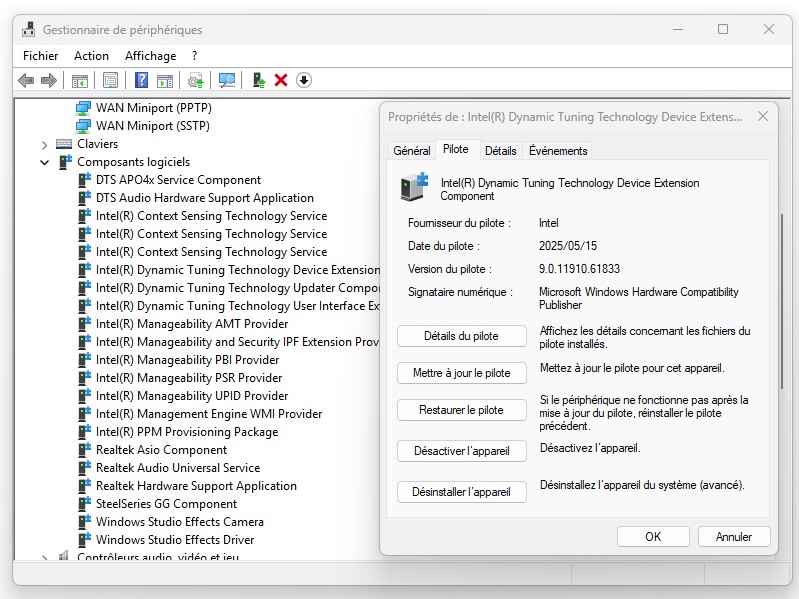
Task: Click the red X Uninstall device icon
Action: (x=281, y=80)
